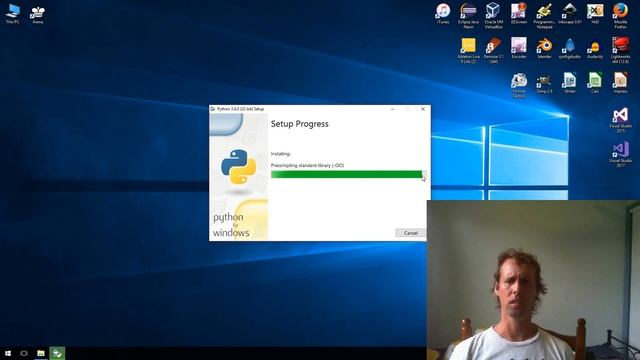Launch the Arena chess shortcut

(38, 14)
